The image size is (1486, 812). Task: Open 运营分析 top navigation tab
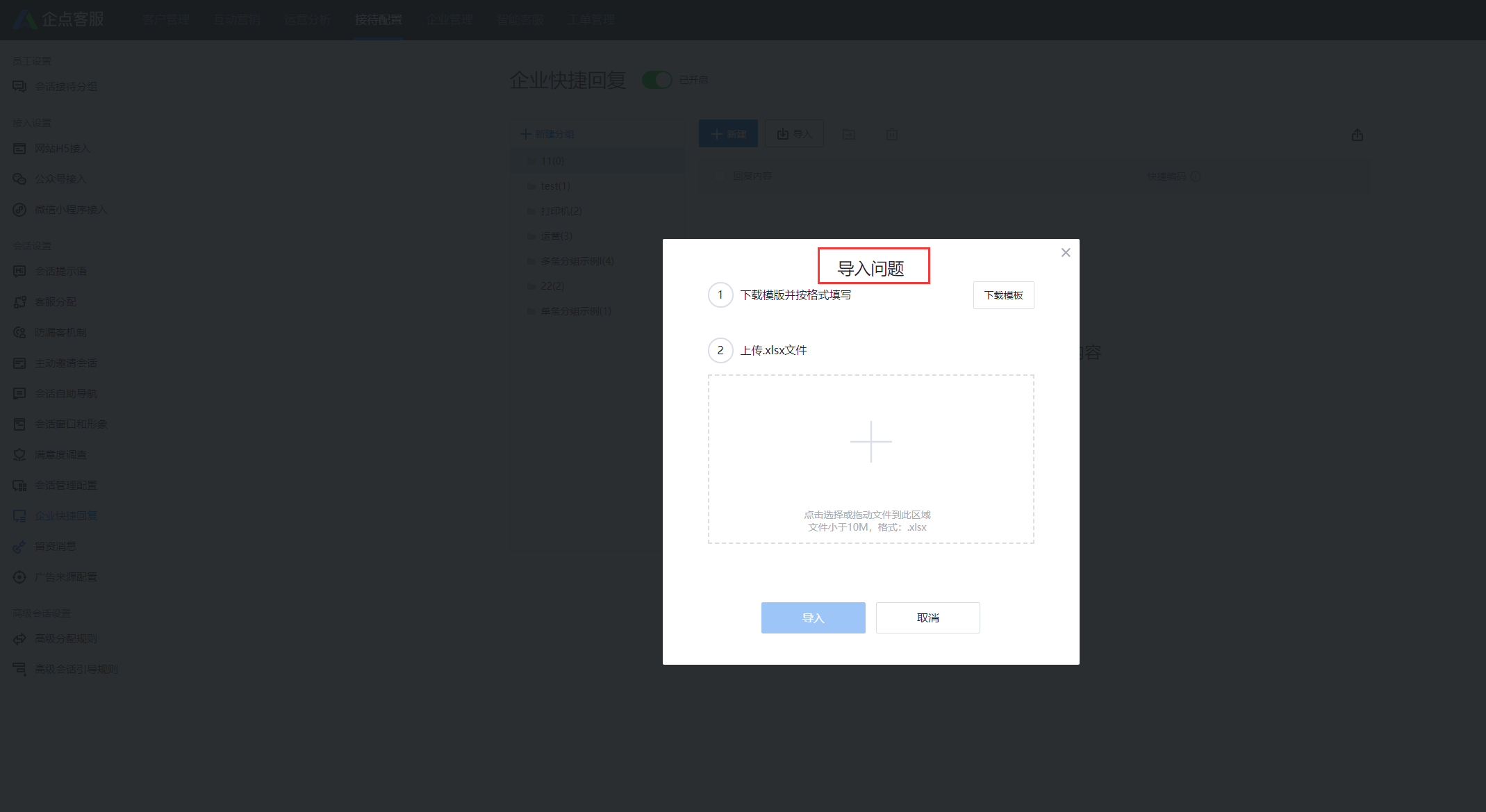308,20
